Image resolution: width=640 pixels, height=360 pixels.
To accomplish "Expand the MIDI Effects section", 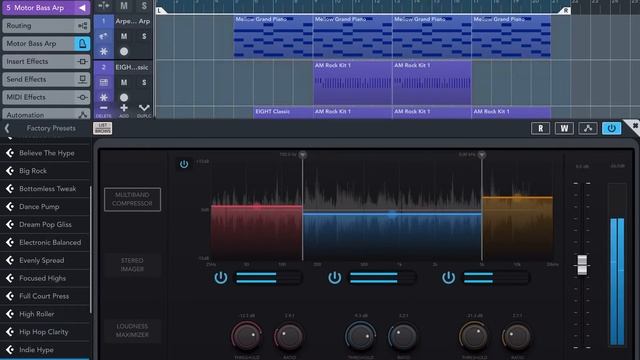I will point(46,98).
